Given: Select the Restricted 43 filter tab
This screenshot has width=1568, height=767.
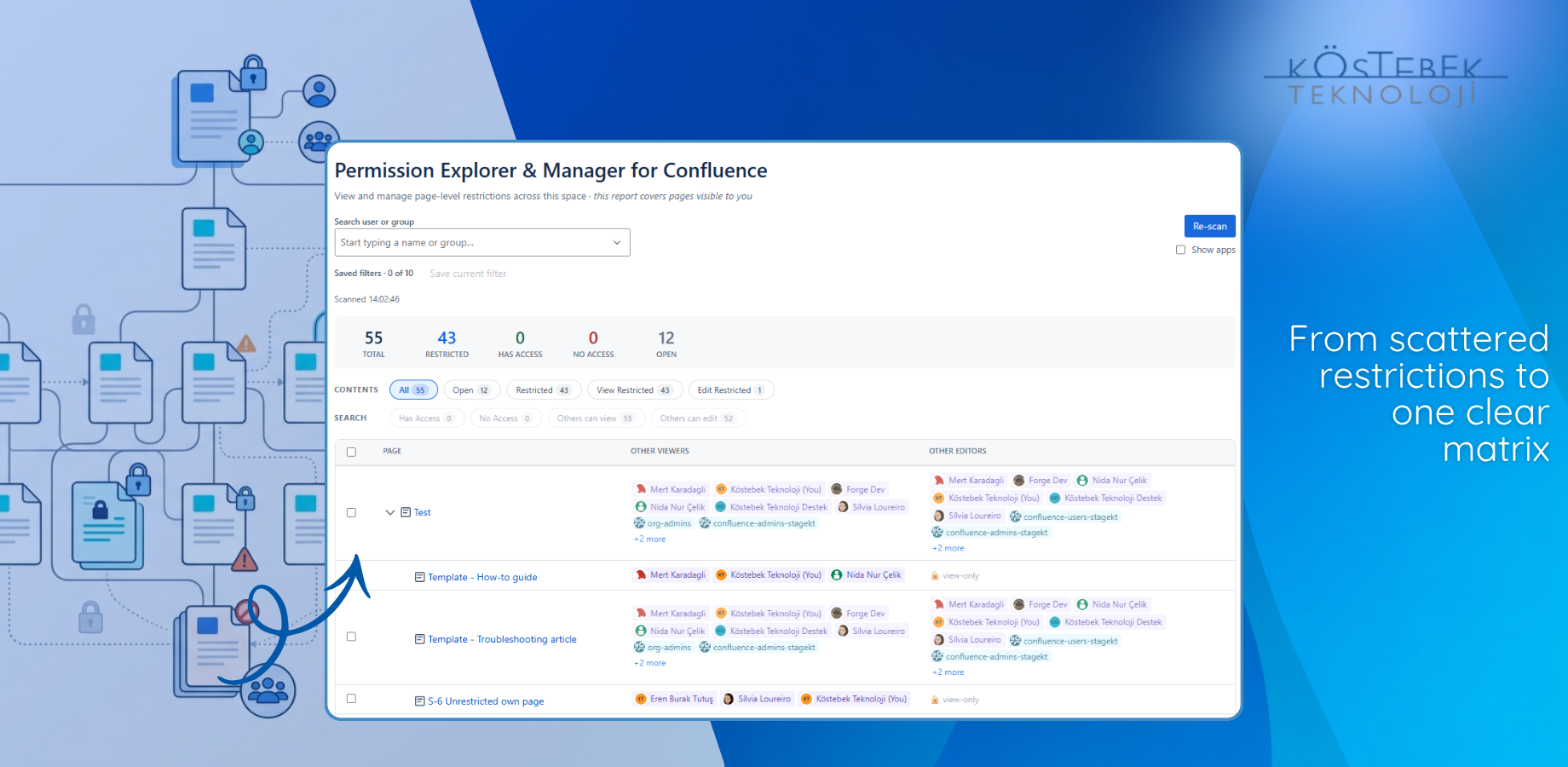Looking at the screenshot, I should point(544,390).
